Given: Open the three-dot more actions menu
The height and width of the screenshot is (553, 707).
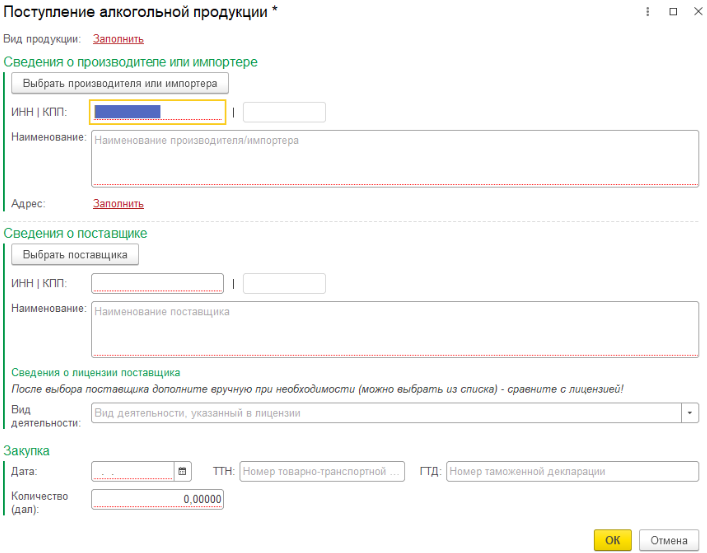Looking at the screenshot, I should pyautogui.click(x=648, y=11).
